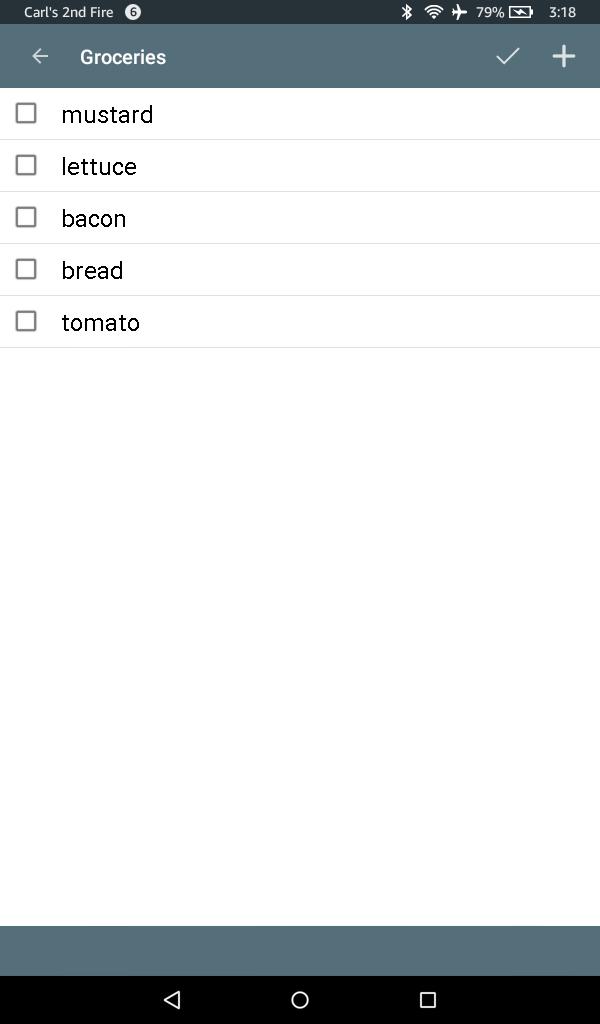The image size is (600, 1024).
Task: Tap the back arrow beside Groceries
Action: point(40,57)
